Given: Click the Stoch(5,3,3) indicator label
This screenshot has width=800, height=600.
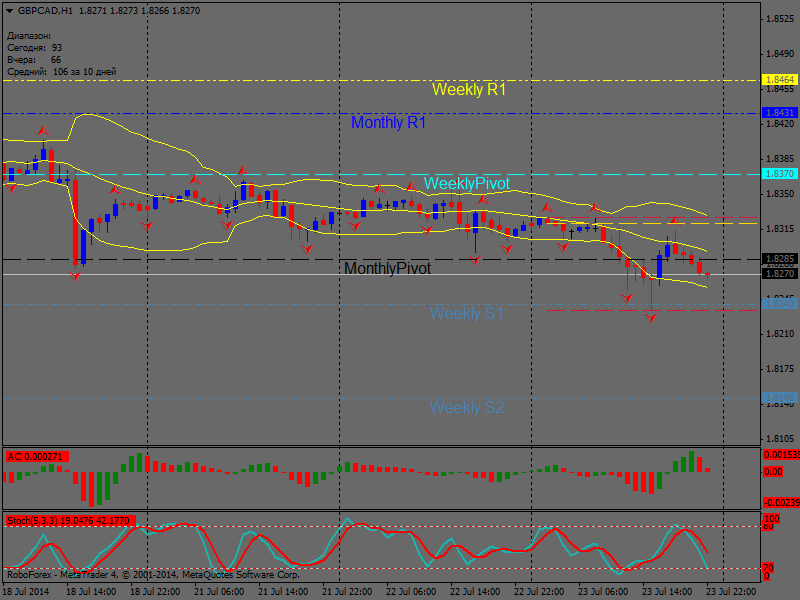Looking at the screenshot, I should point(70,521).
